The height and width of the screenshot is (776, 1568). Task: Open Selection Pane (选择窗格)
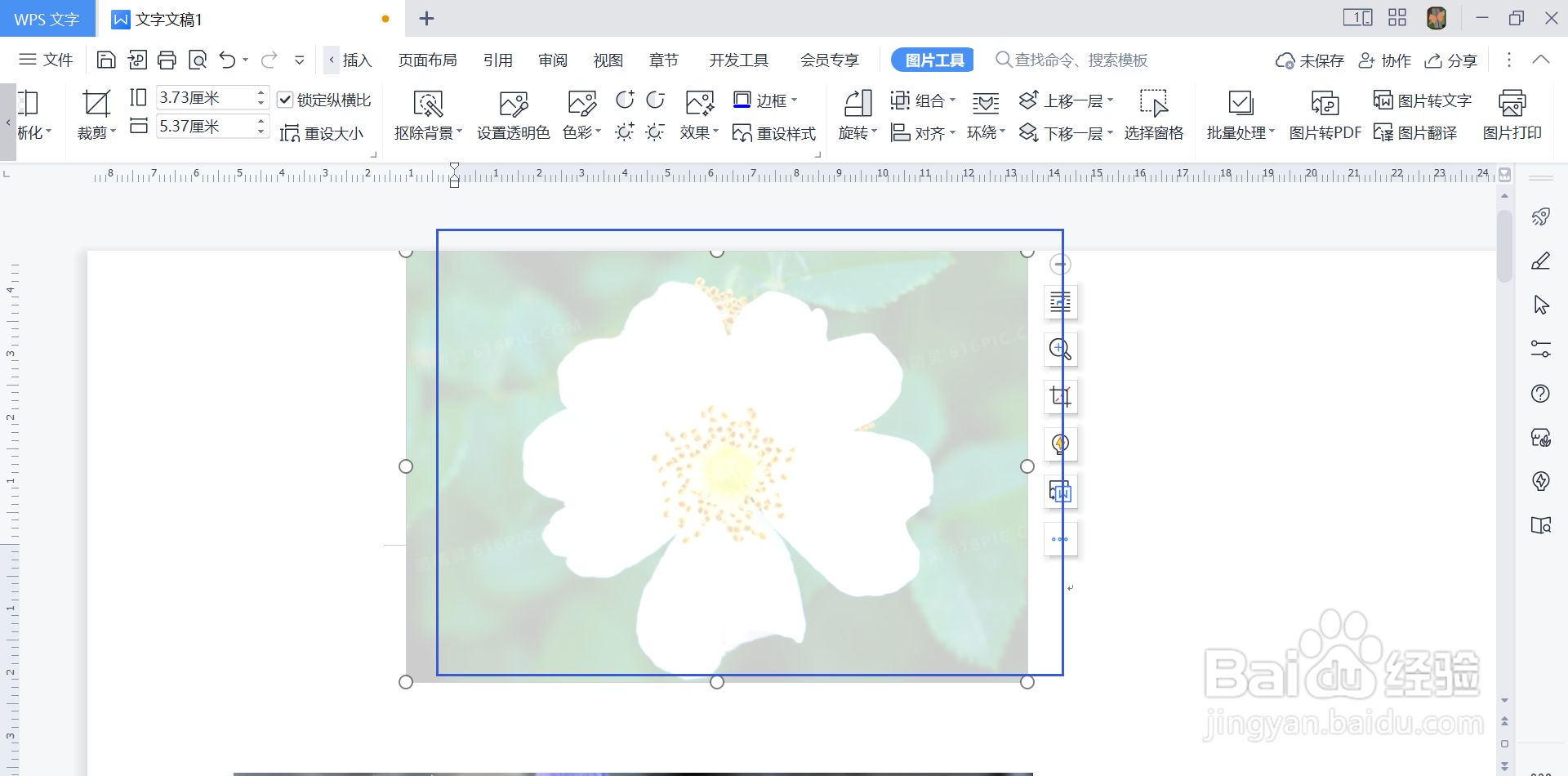(x=1153, y=115)
